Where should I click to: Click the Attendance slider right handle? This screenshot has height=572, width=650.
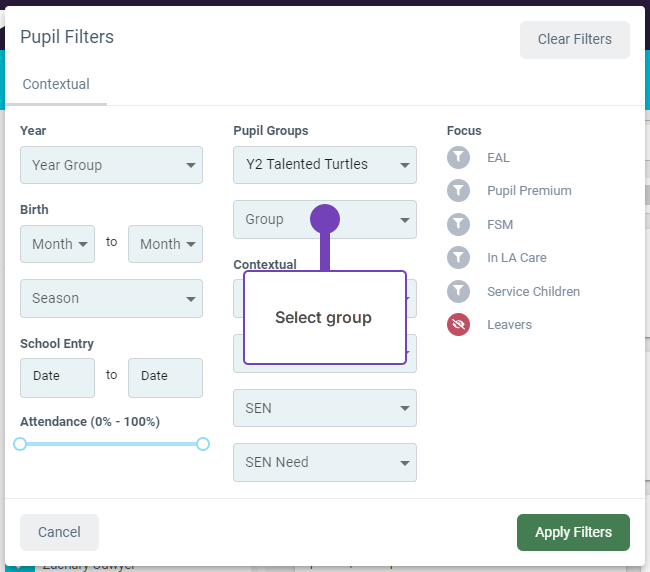[203, 444]
